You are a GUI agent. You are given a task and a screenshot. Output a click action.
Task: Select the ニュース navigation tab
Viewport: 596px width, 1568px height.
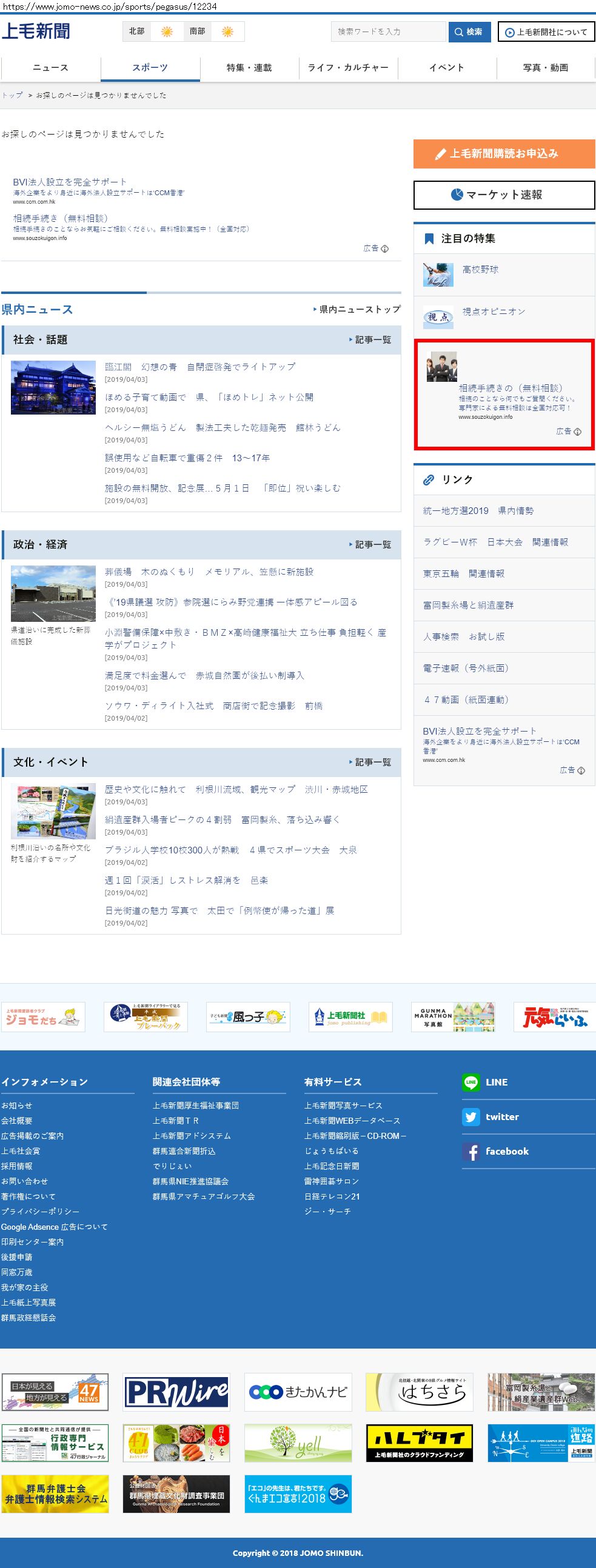(x=50, y=67)
